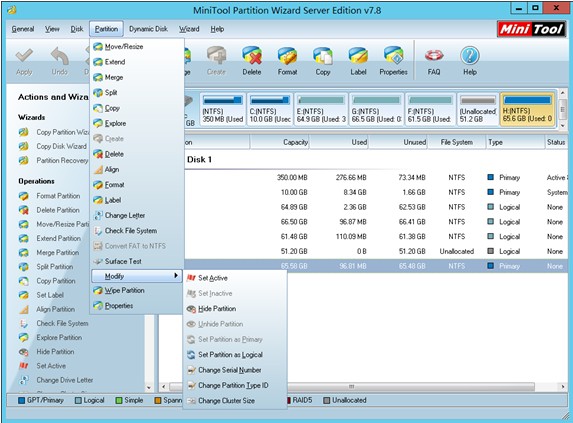Select Surface Test in the Partition menu

coord(137,261)
